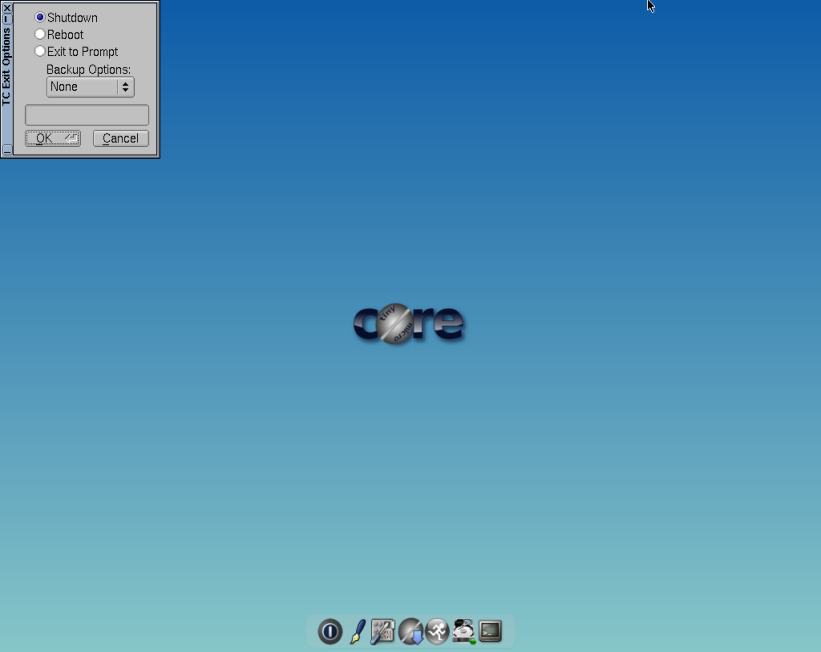Expand the Backup Options None dropdown
This screenshot has width=821, height=652.
[x=90, y=87]
